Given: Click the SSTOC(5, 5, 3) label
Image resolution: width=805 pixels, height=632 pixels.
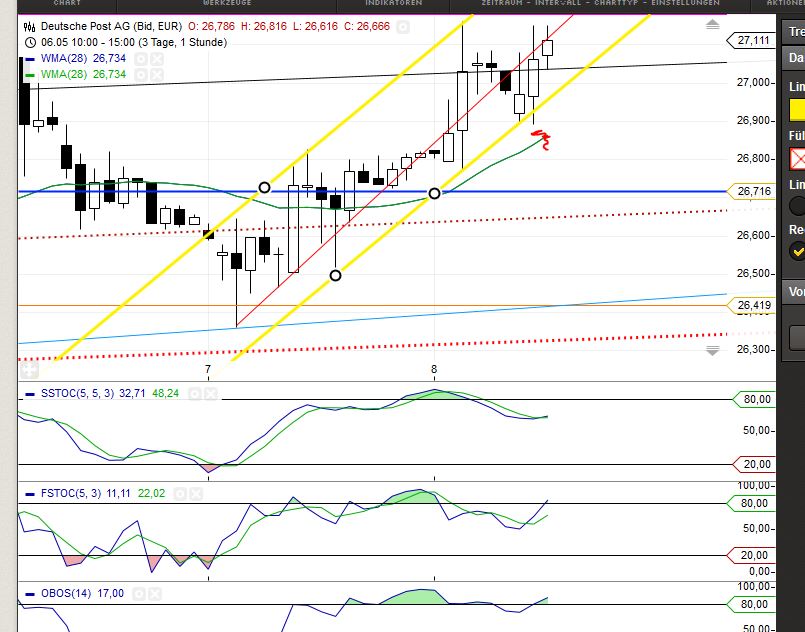Looking at the screenshot, I should coord(78,394).
